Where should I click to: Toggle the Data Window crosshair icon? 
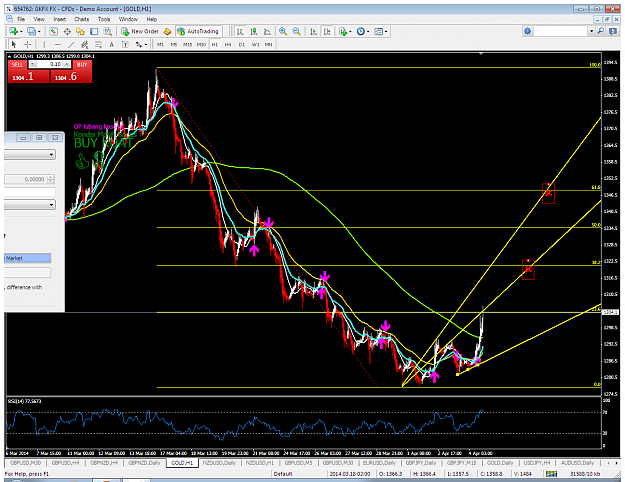click(67, 31)
